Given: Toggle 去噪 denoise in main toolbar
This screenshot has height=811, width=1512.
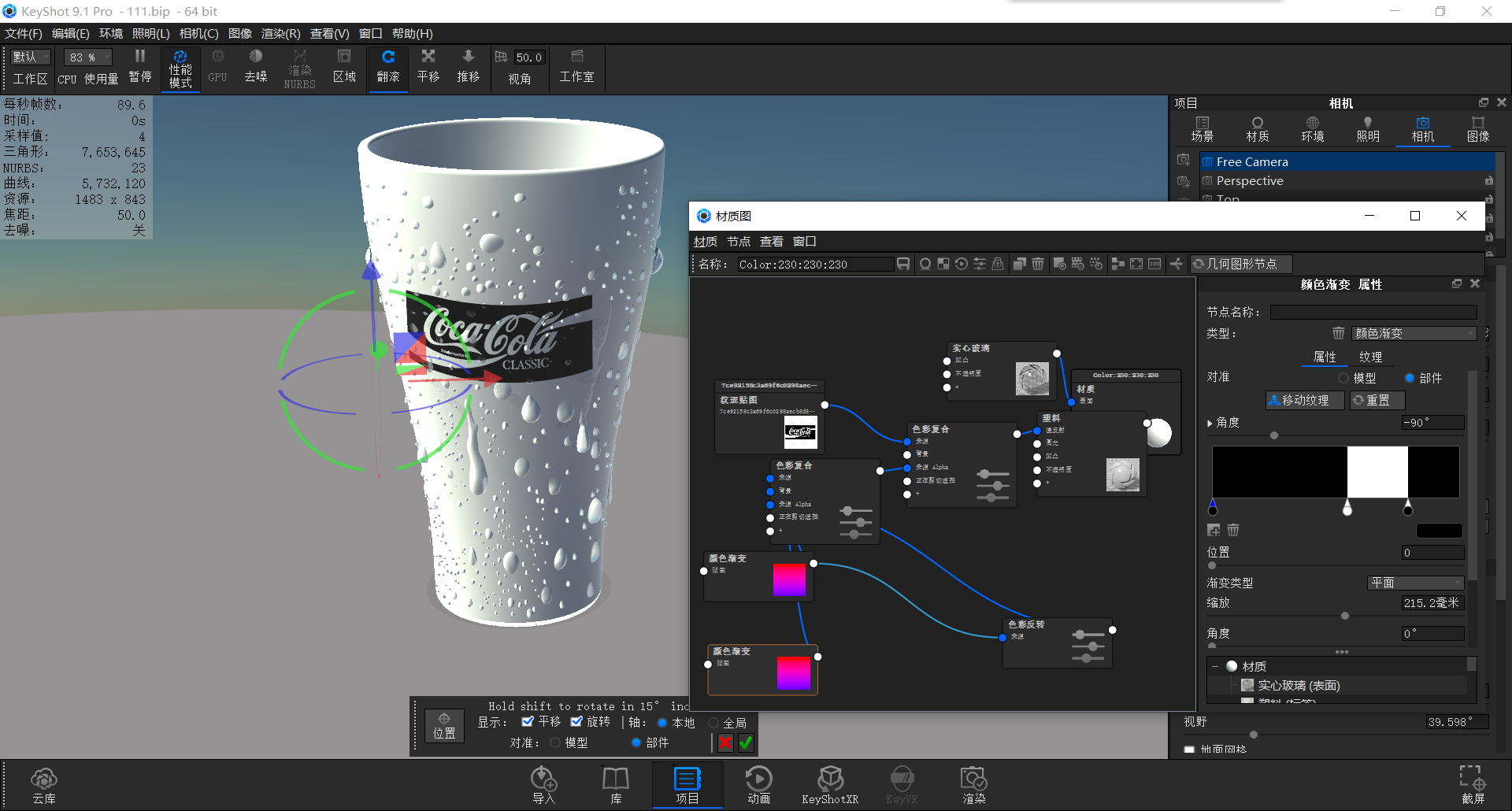Looking at the screenshot, I should [255, 67].
